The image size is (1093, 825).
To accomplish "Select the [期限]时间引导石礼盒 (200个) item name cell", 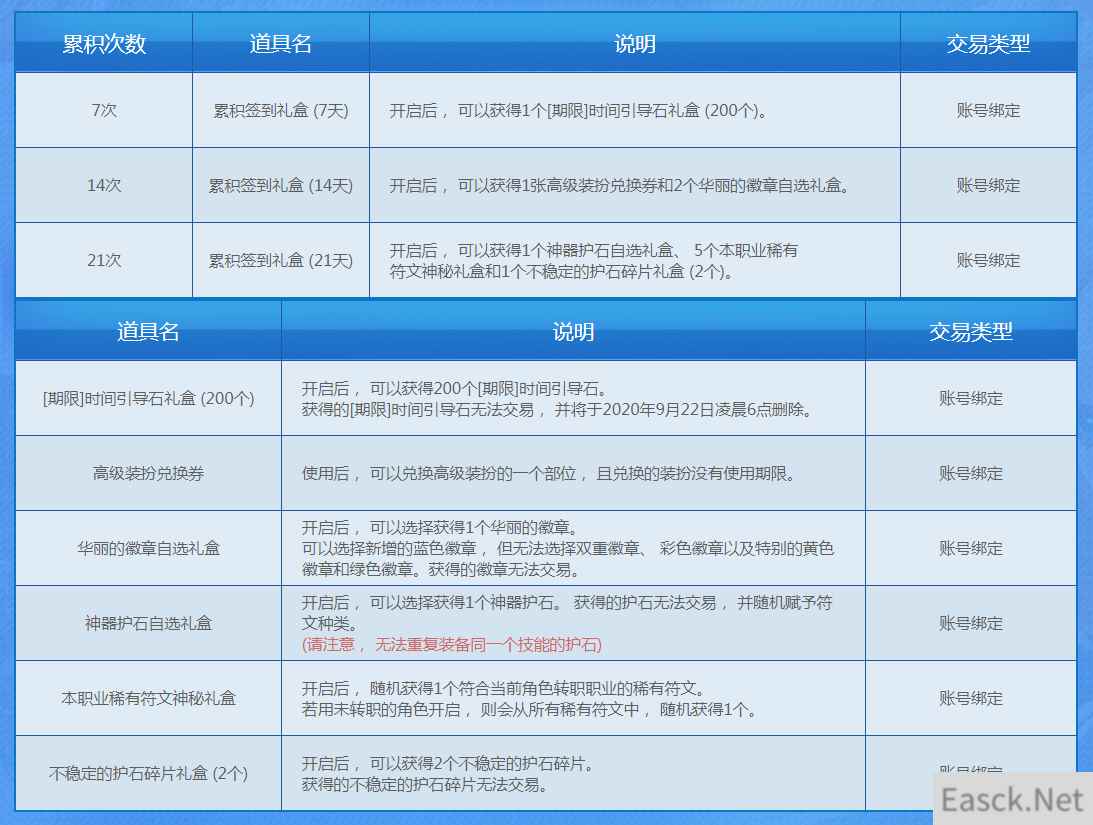I will [148, 398].
